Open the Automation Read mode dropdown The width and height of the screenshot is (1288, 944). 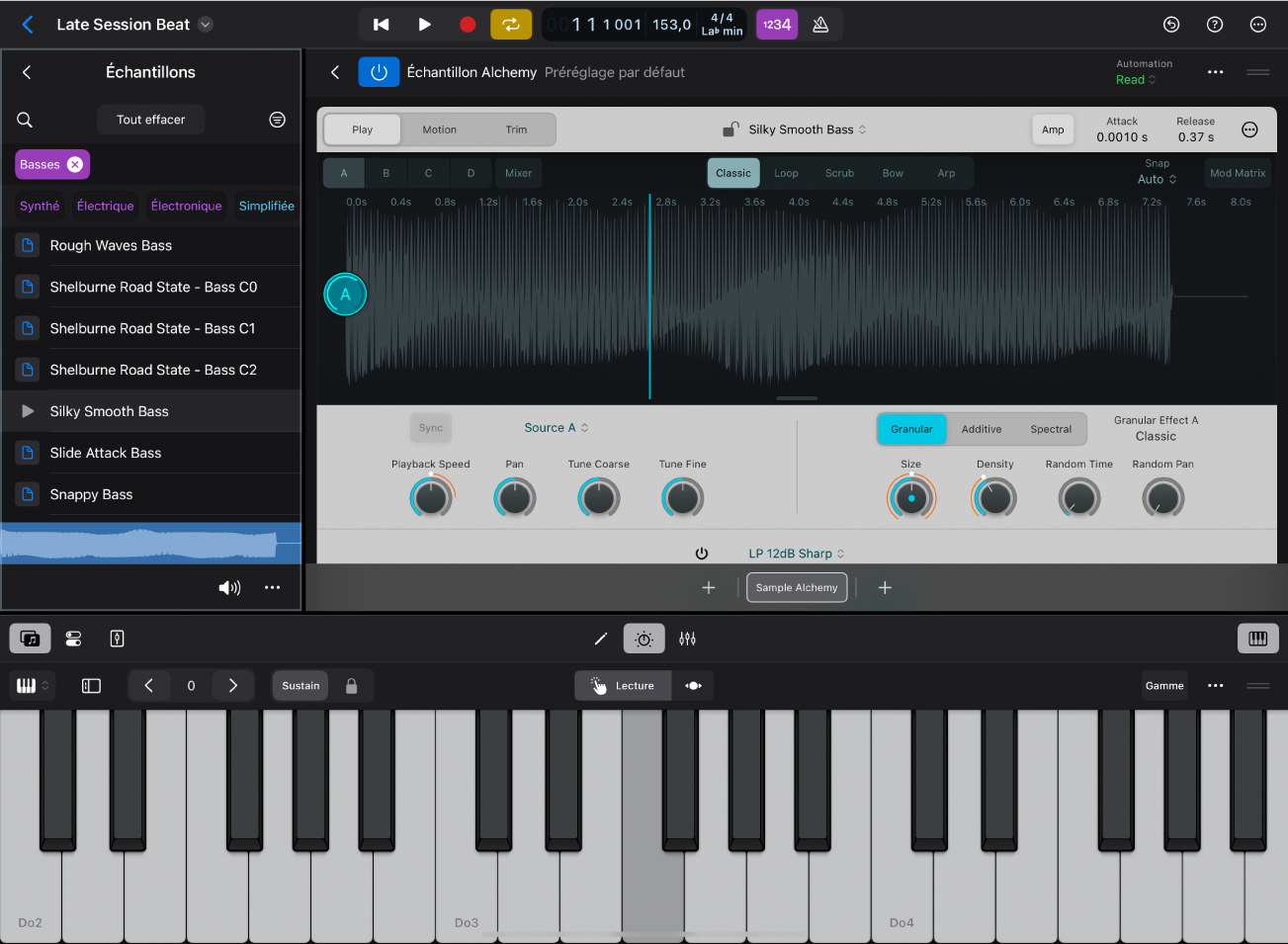point(1136,79)
